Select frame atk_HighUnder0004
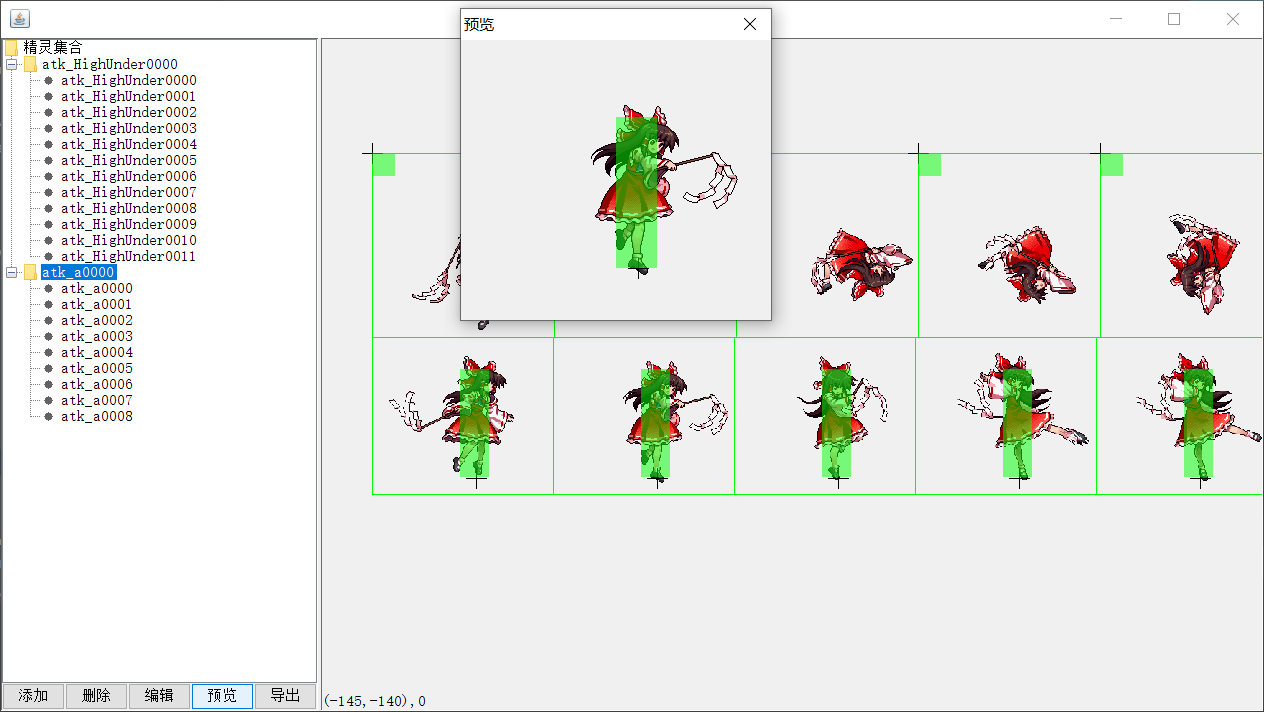Screen dimensions: 1264x712 (x=128, y=144)
